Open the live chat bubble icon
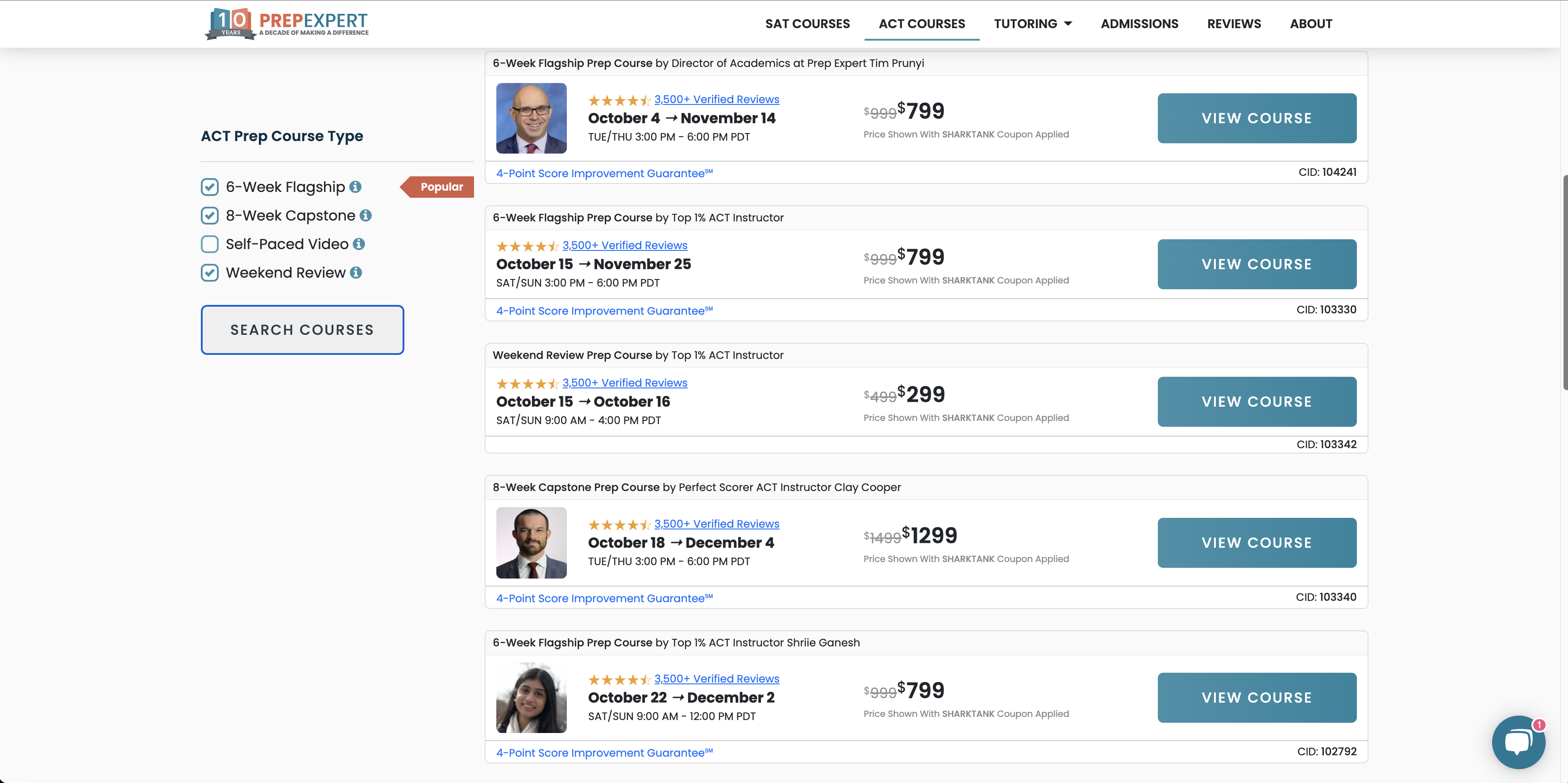 1518,741
